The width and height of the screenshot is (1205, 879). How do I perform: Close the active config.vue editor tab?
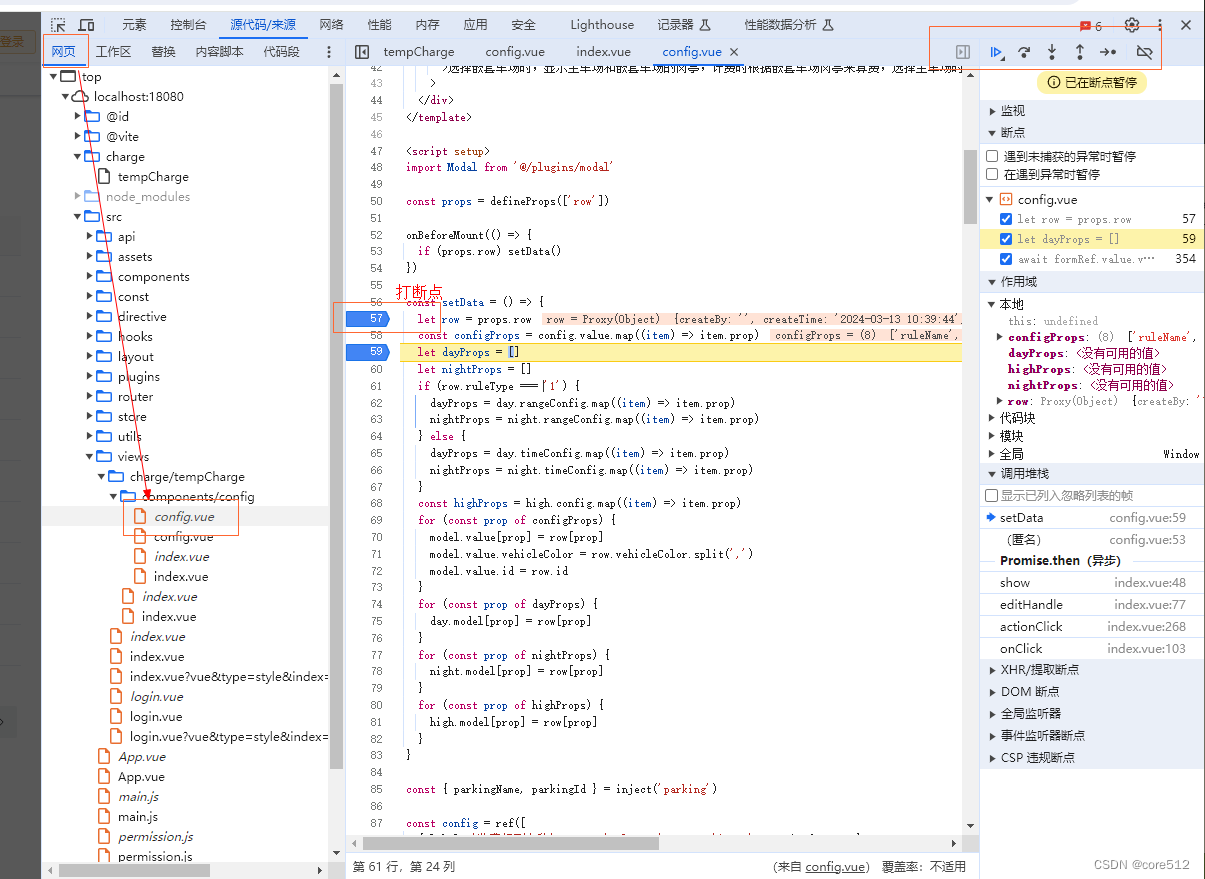[734, 52]
